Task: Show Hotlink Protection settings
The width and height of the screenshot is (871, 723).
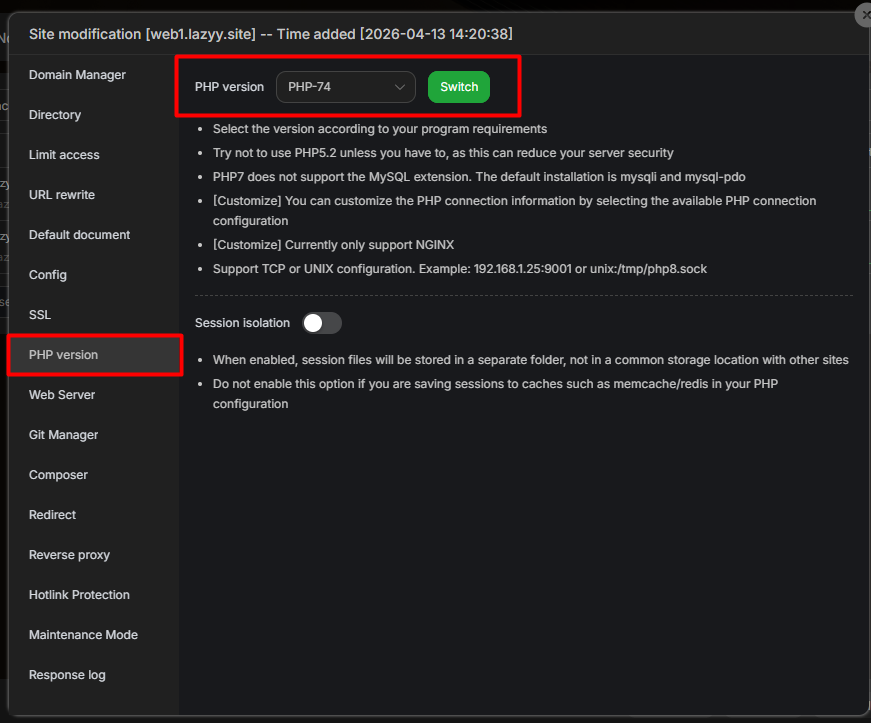Action: point(79,595)
